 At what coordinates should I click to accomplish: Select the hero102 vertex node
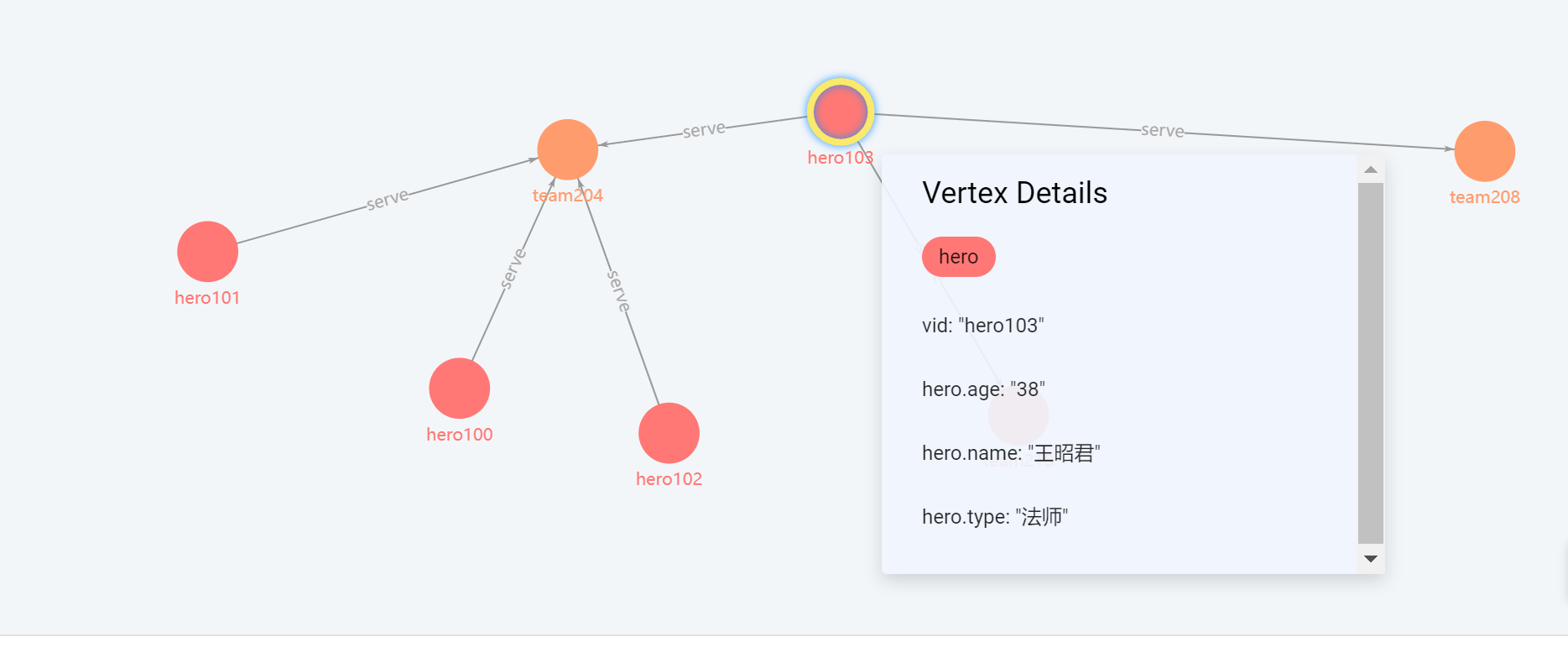tap(669, 433)
